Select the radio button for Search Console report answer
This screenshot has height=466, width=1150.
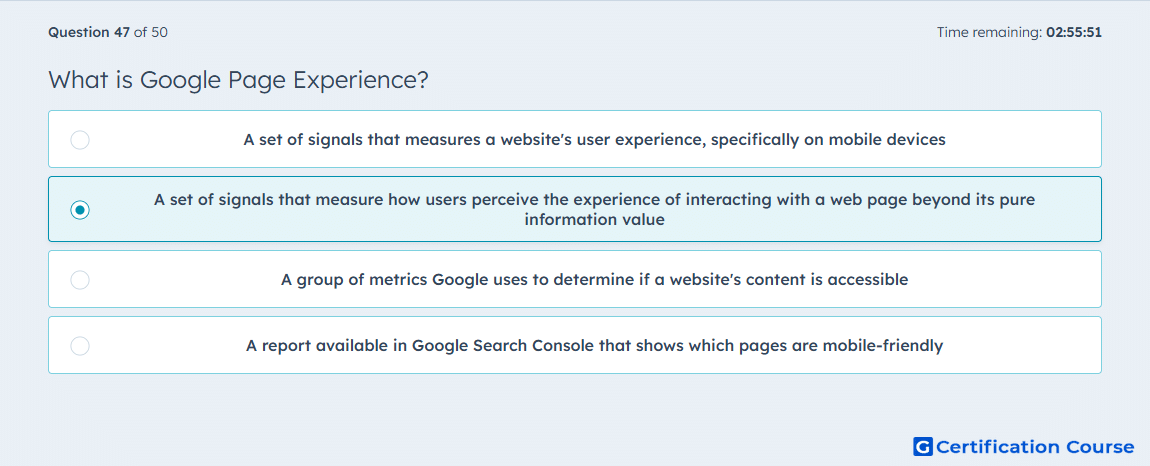(80, 346)
